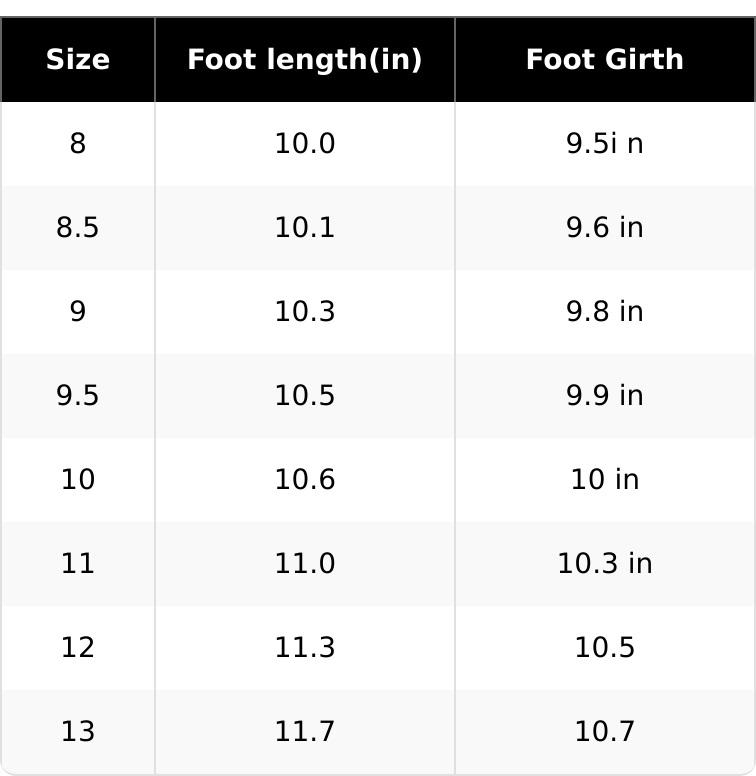Viewport: 756px width, 776px height.
Task: Select the 9.9 in girth cell
Action: click(x=605, y=396)
